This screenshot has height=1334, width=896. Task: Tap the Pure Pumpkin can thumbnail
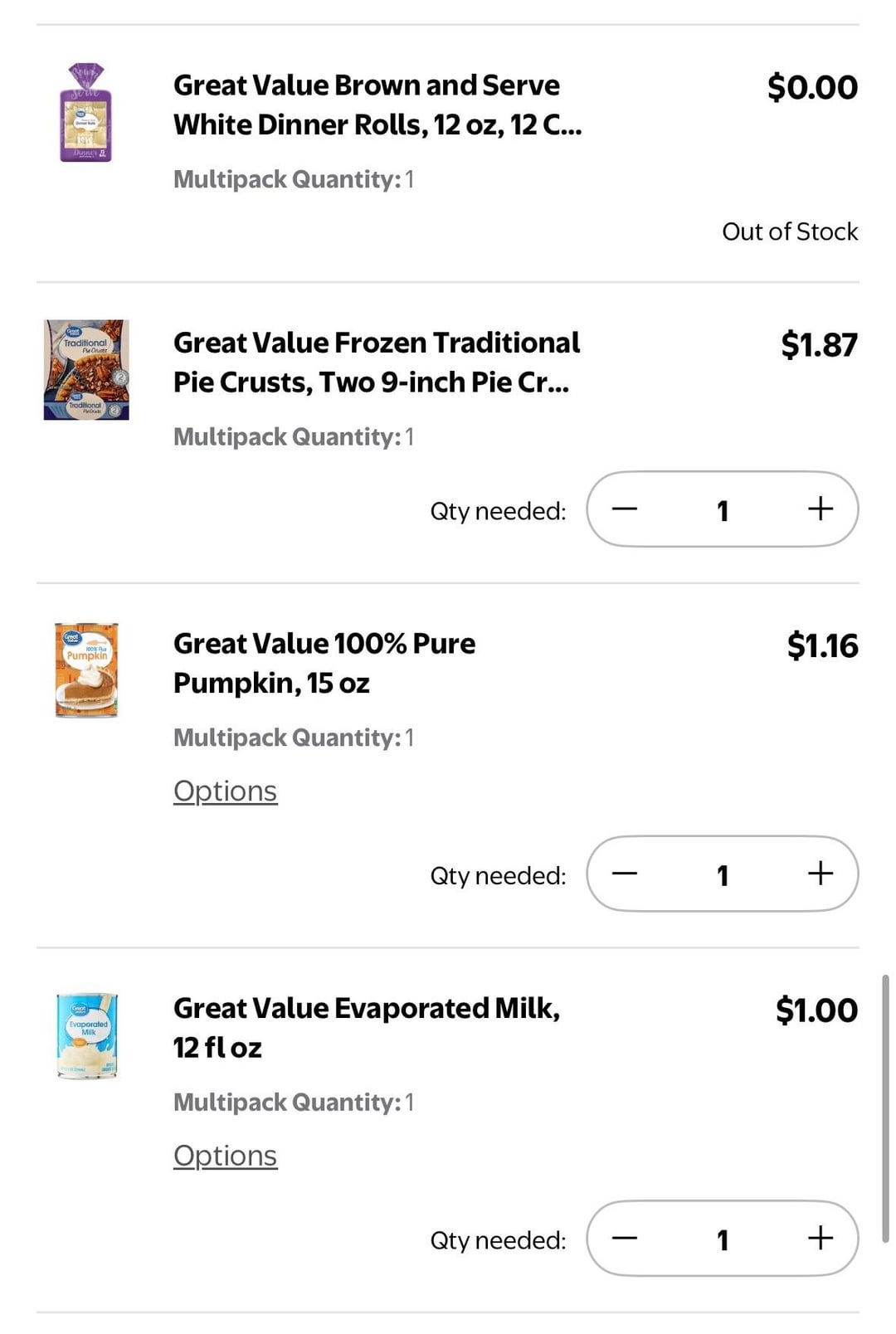click(x=86, y=670)
